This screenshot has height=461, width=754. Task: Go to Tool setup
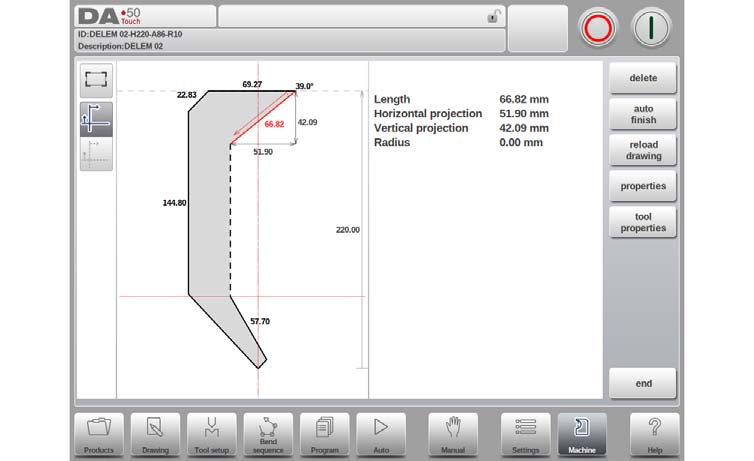click(212, 434)
